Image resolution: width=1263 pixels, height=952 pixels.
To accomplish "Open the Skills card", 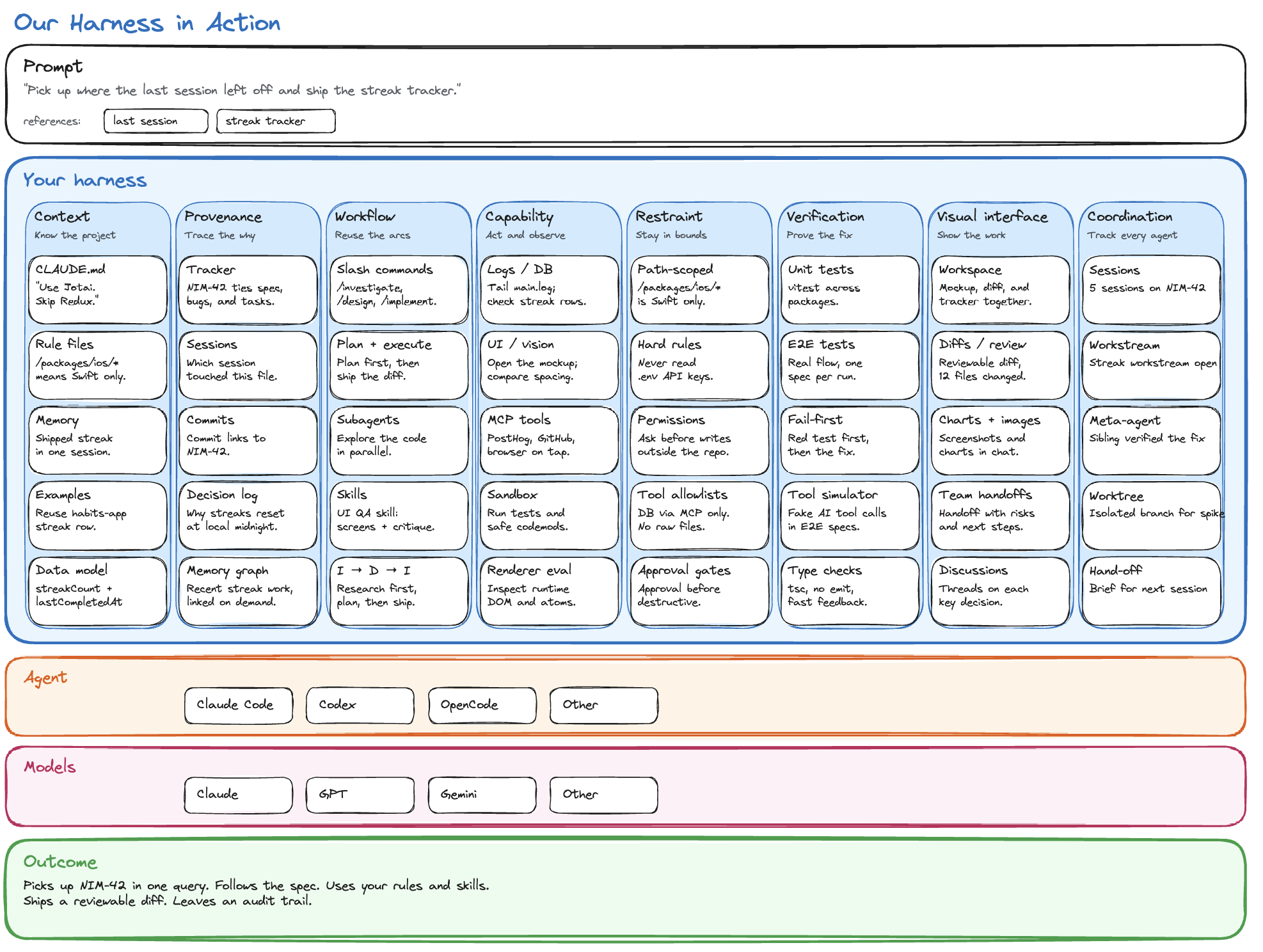I will coord(399,516).
